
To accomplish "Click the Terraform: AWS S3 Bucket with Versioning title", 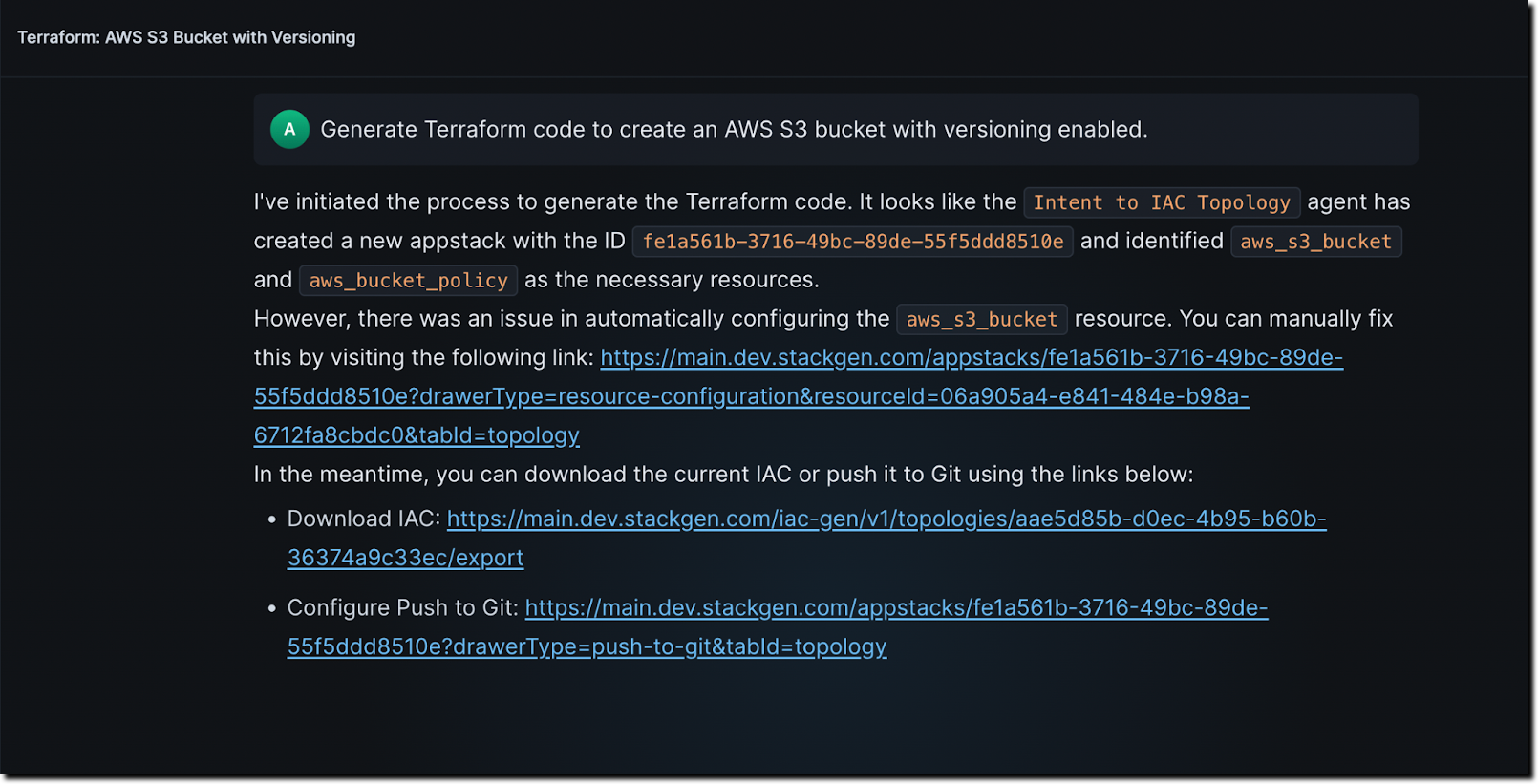I will click(186, 37).
